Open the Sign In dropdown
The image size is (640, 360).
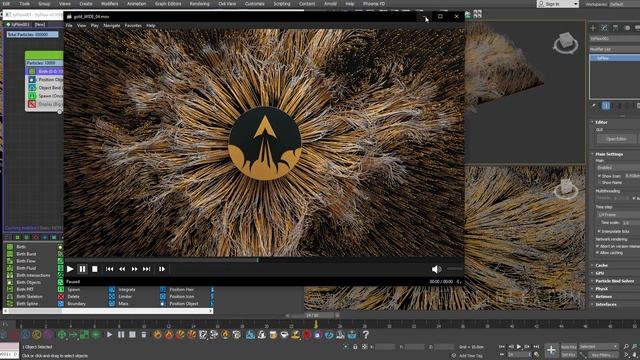coord(558,4)
